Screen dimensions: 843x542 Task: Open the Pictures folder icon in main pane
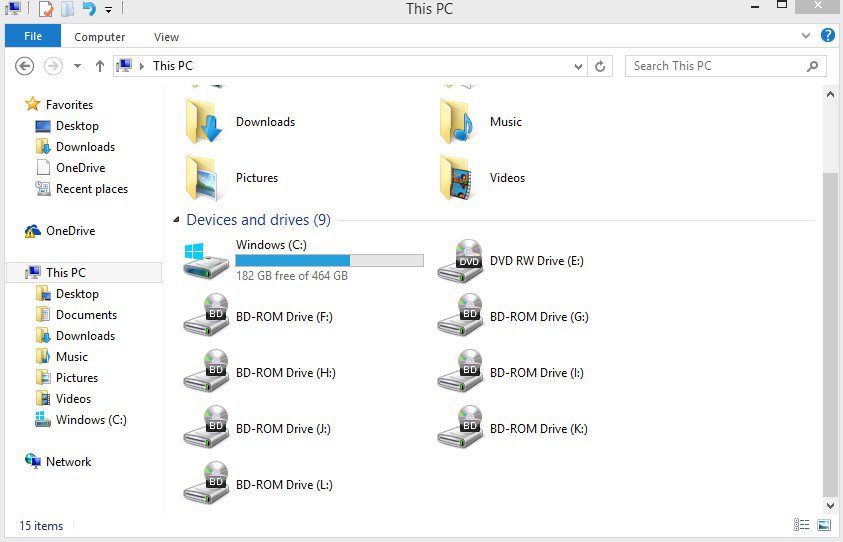[202, 177]
